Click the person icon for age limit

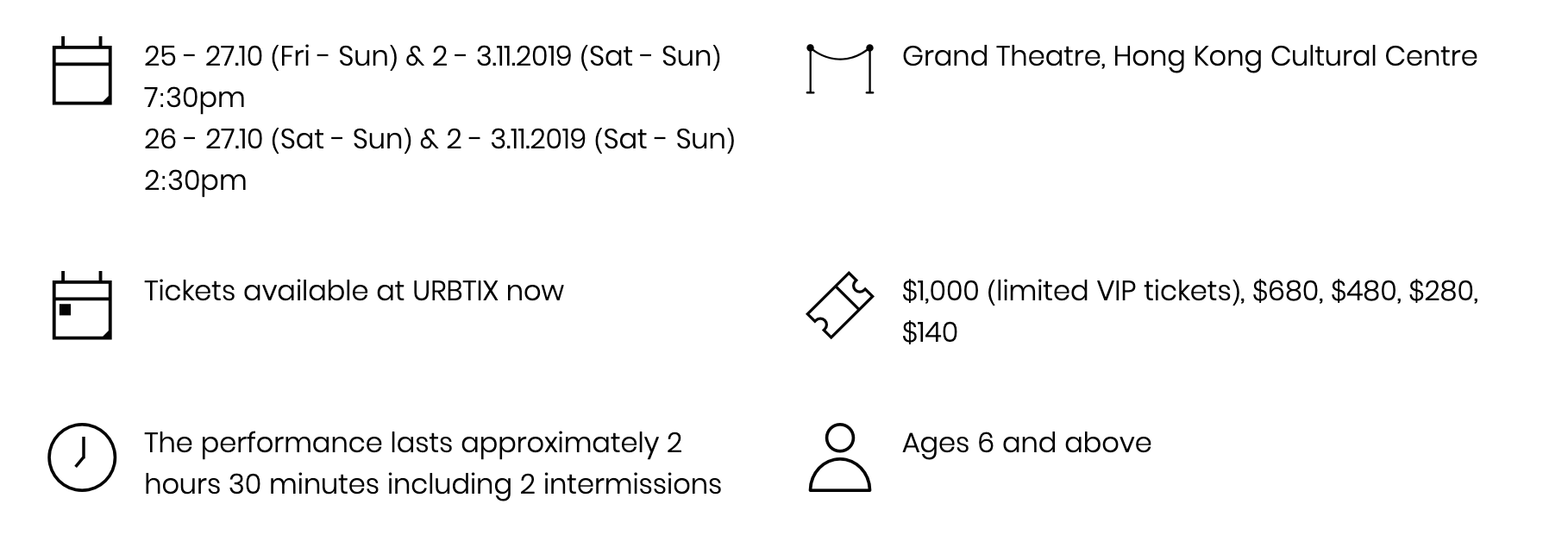tap(839, 457)
